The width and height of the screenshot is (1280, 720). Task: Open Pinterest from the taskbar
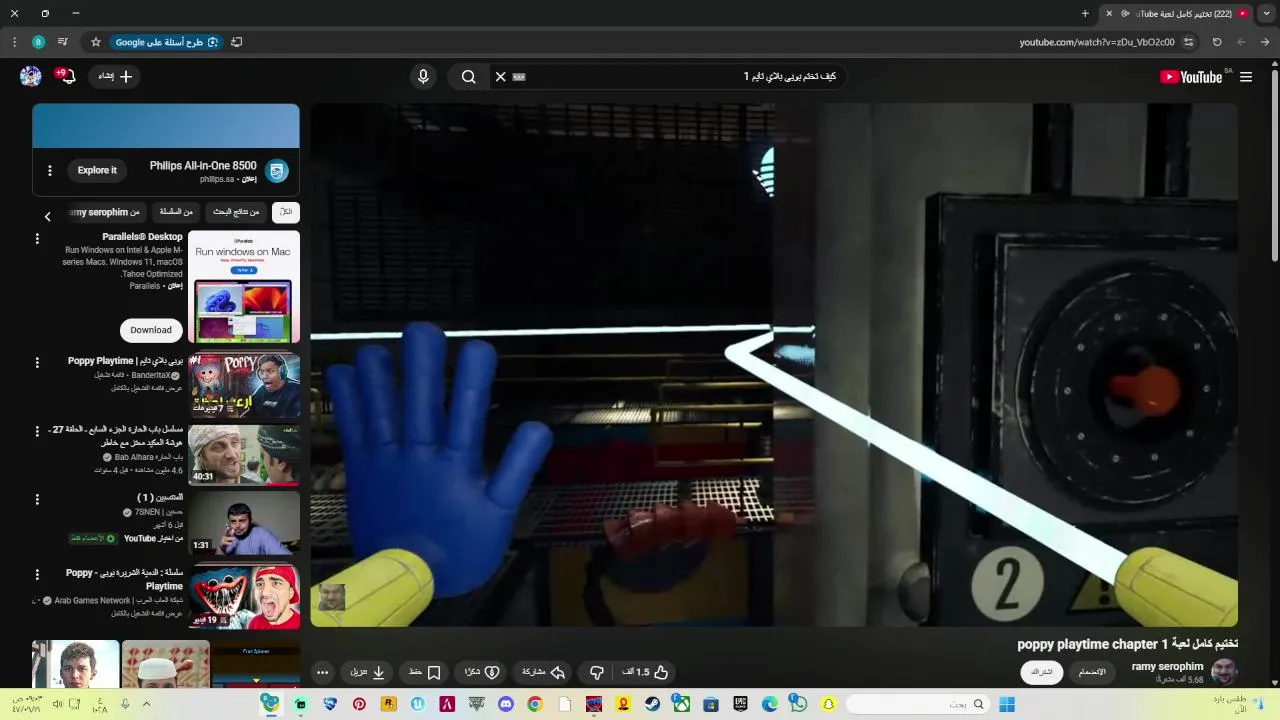[x=359, y=704]
